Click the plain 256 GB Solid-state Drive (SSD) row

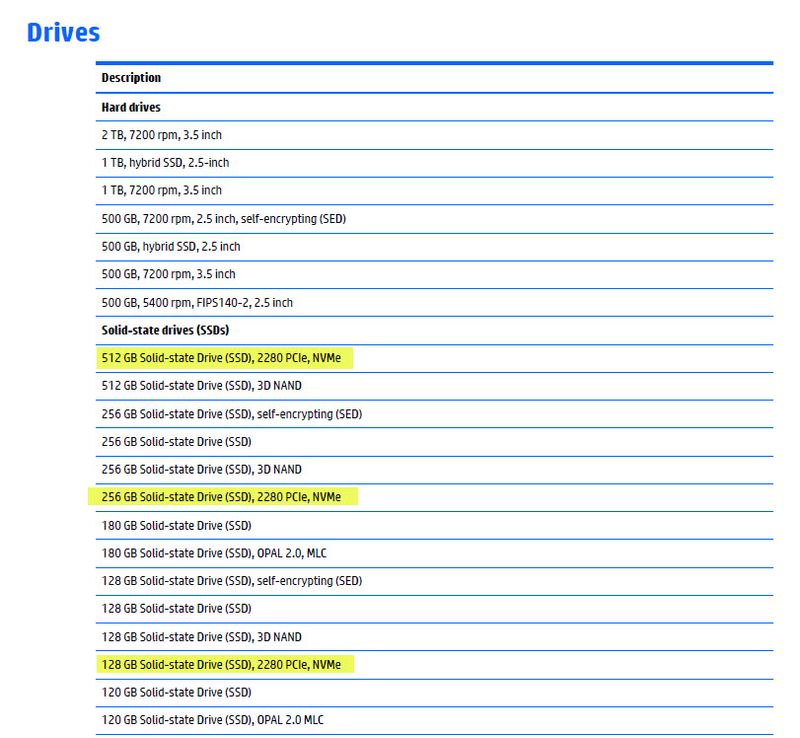(x=434, y=442)
